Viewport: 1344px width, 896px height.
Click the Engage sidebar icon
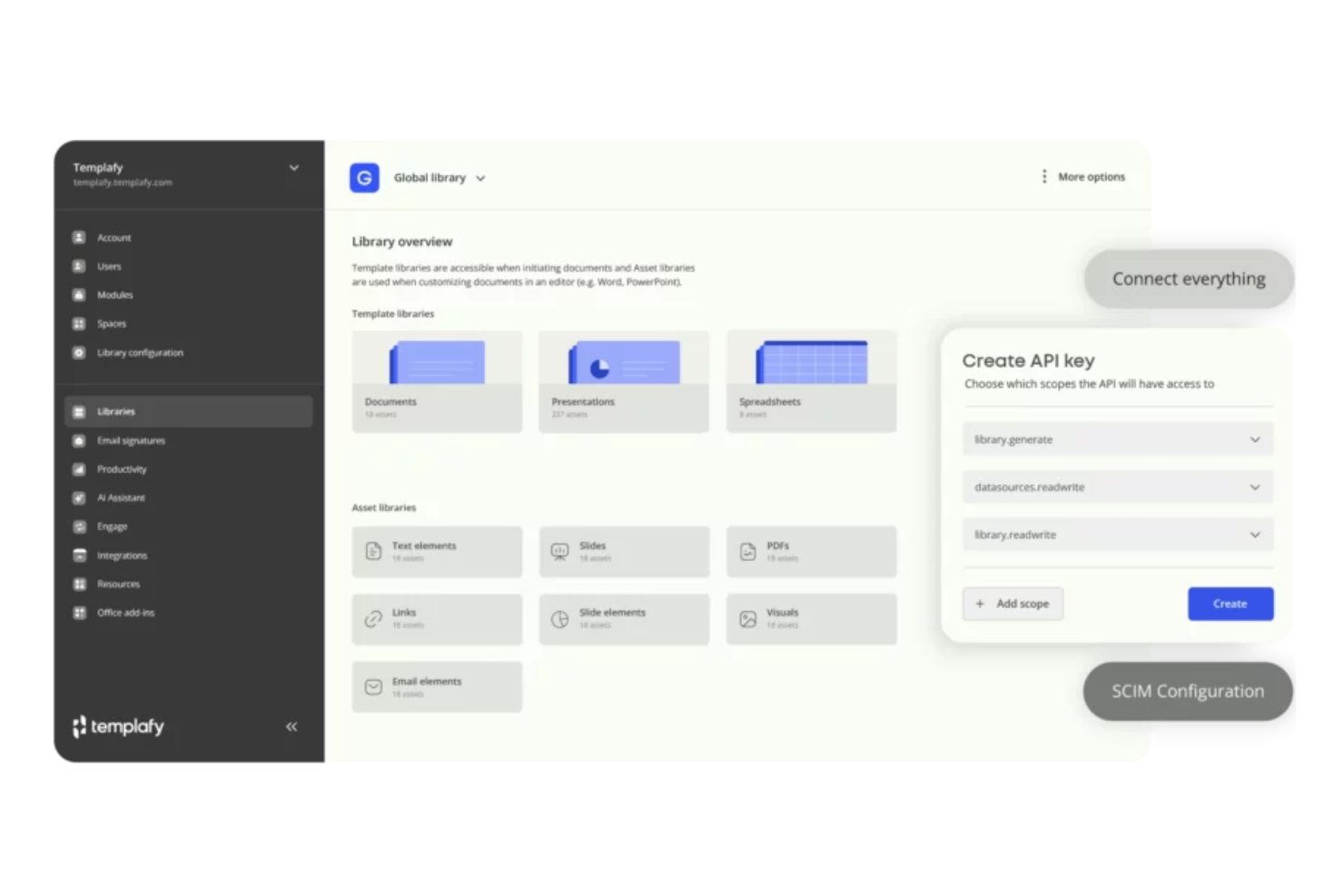tap(79, 527)
